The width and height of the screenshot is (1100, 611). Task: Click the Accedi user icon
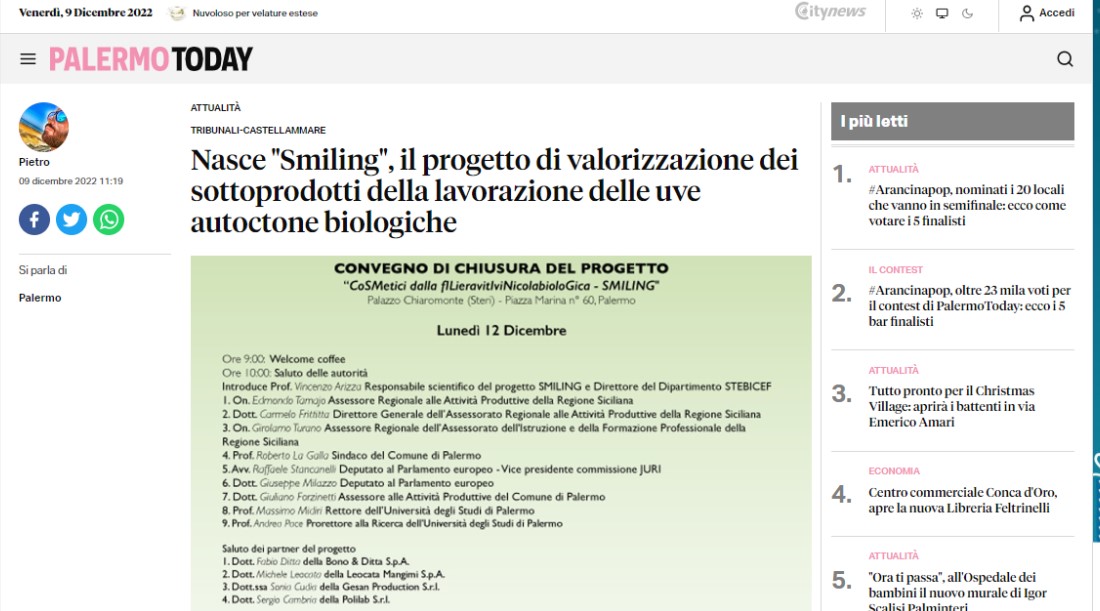(x=1026, y=13)
